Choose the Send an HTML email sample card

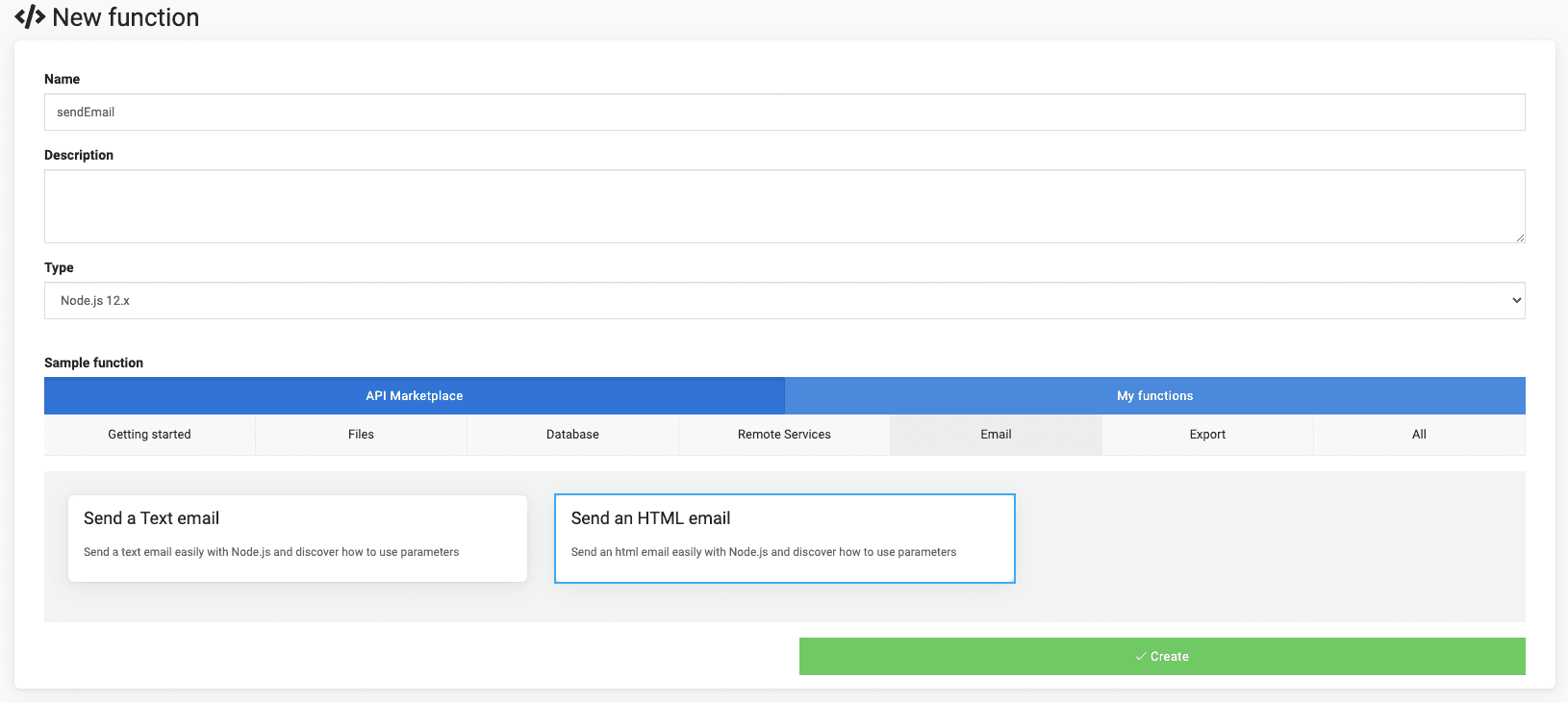coord(784,539)
